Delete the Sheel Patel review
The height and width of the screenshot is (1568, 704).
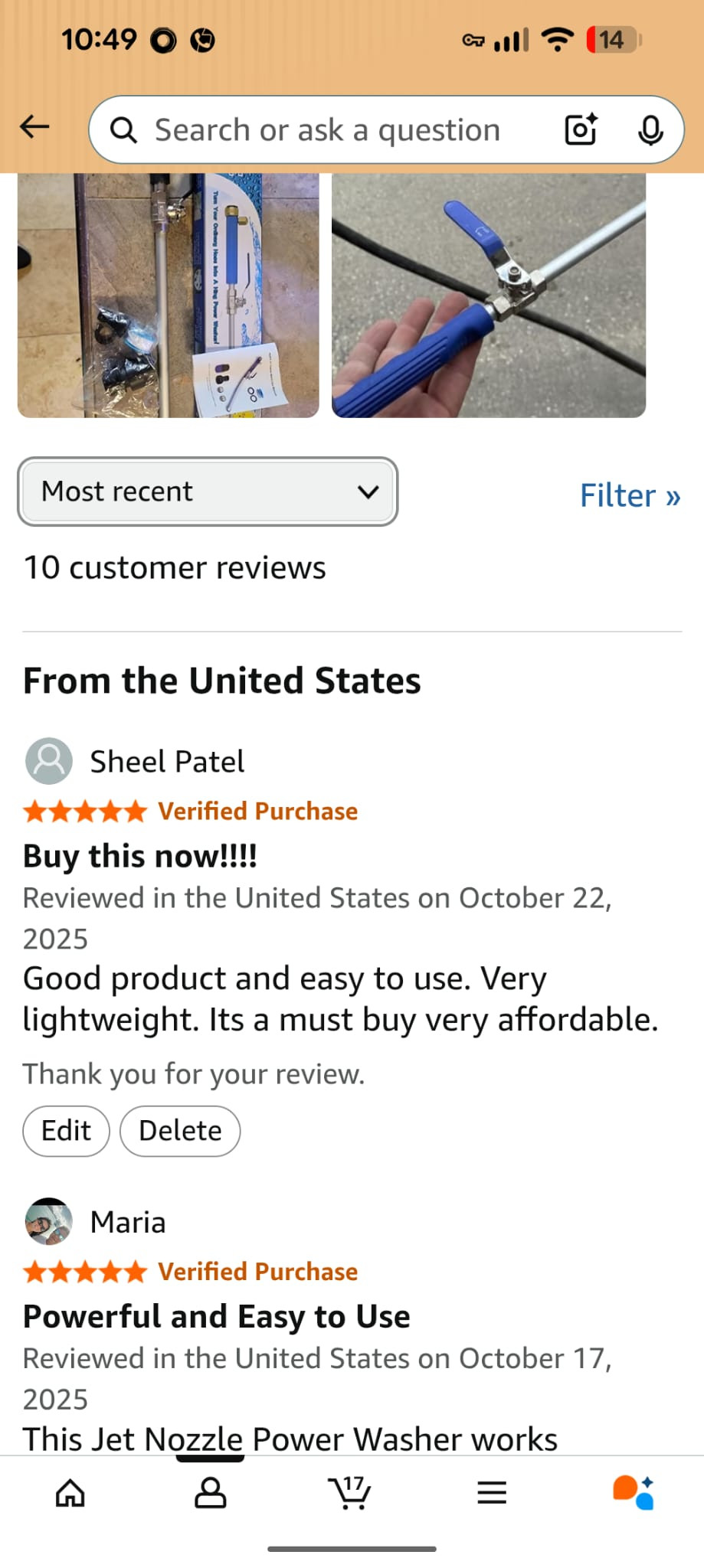[x=180, y=1131]
